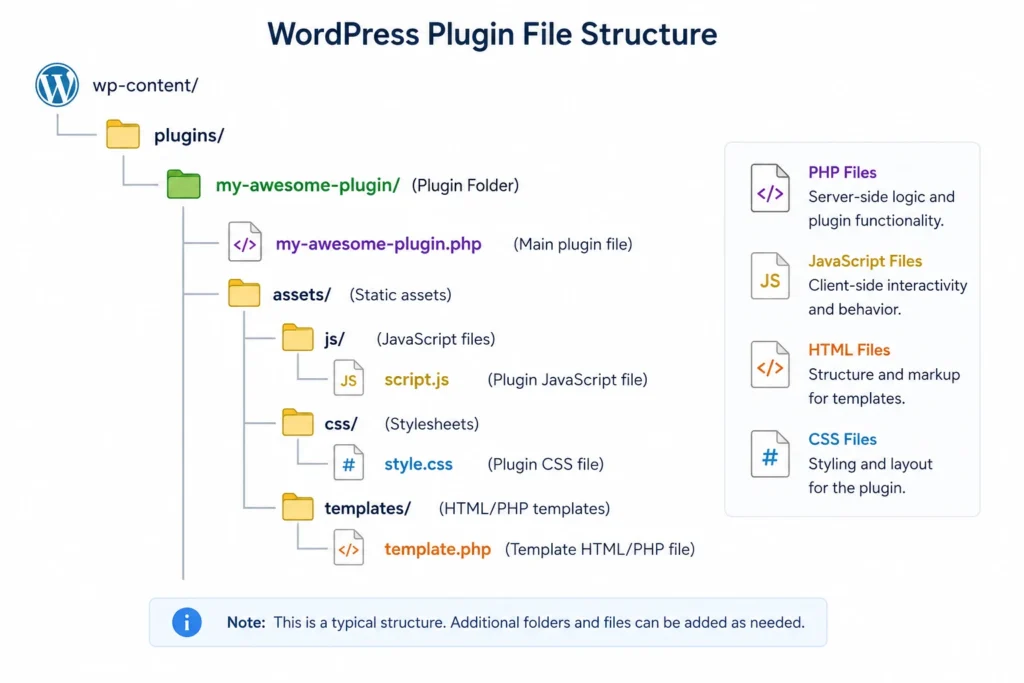This screenshot has width=1024, height=683.
Task: Select the my-awesome-plugin.php file icon
Action: [245, 242]
